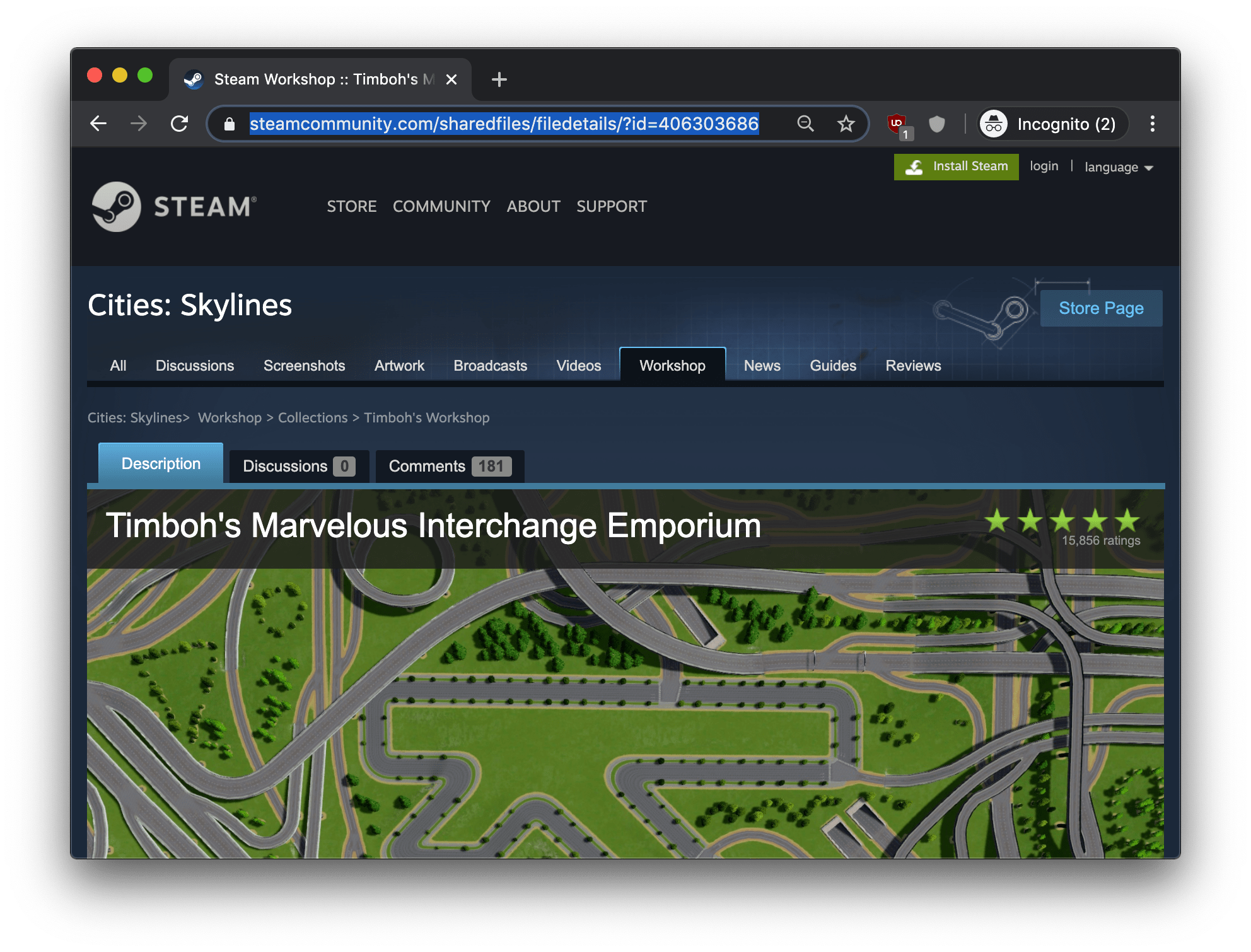Click the login link
Screen dimensions: 1251x952
1044,166
